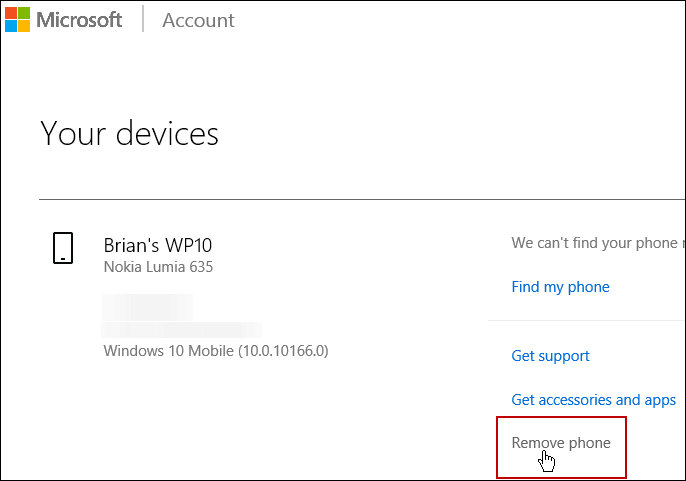Click the Nokia Lumia 635 model text
The image size is (686, 481).
pos(158,267)
